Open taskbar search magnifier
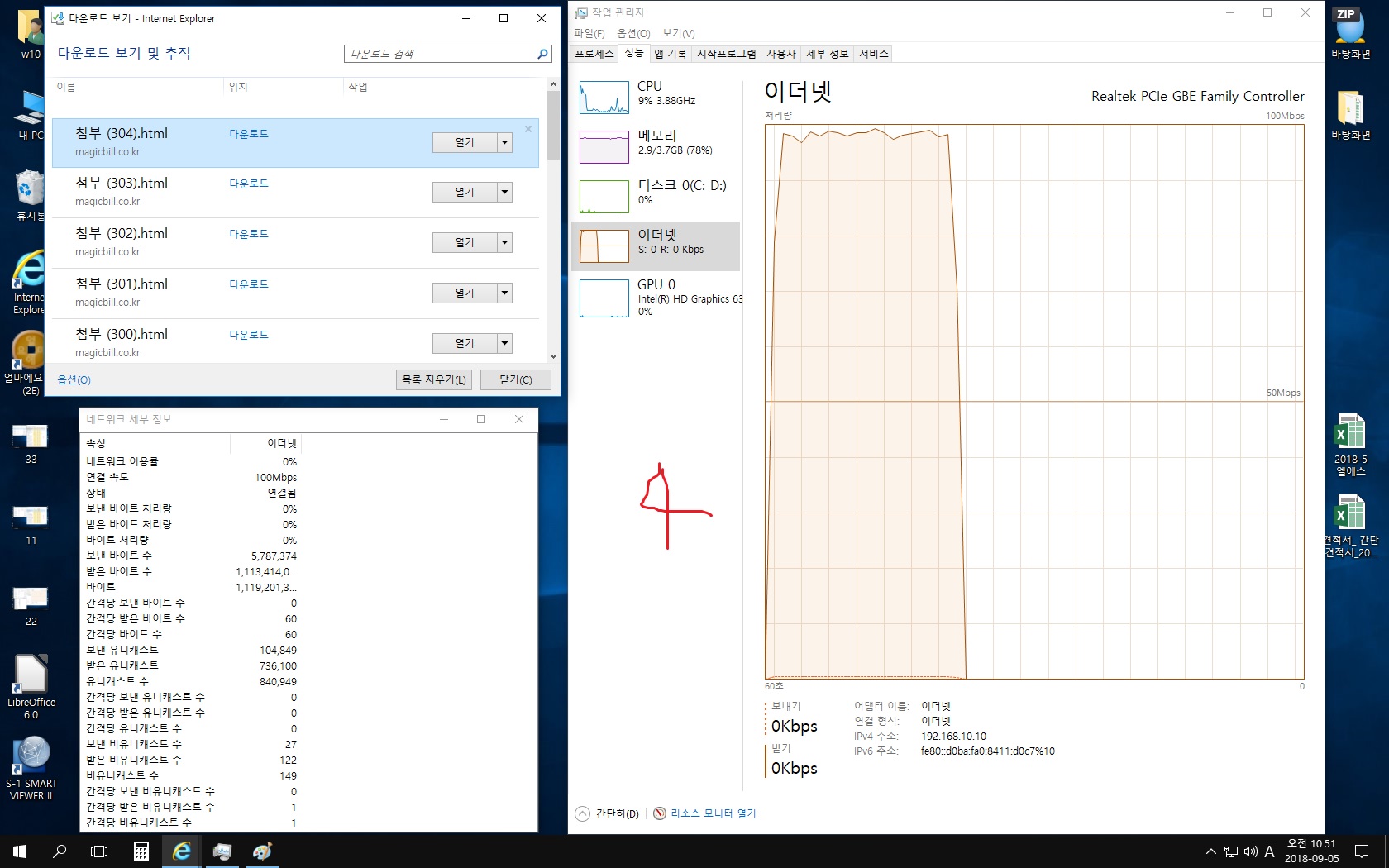1389x868 pixels. (x=60, y=851)
